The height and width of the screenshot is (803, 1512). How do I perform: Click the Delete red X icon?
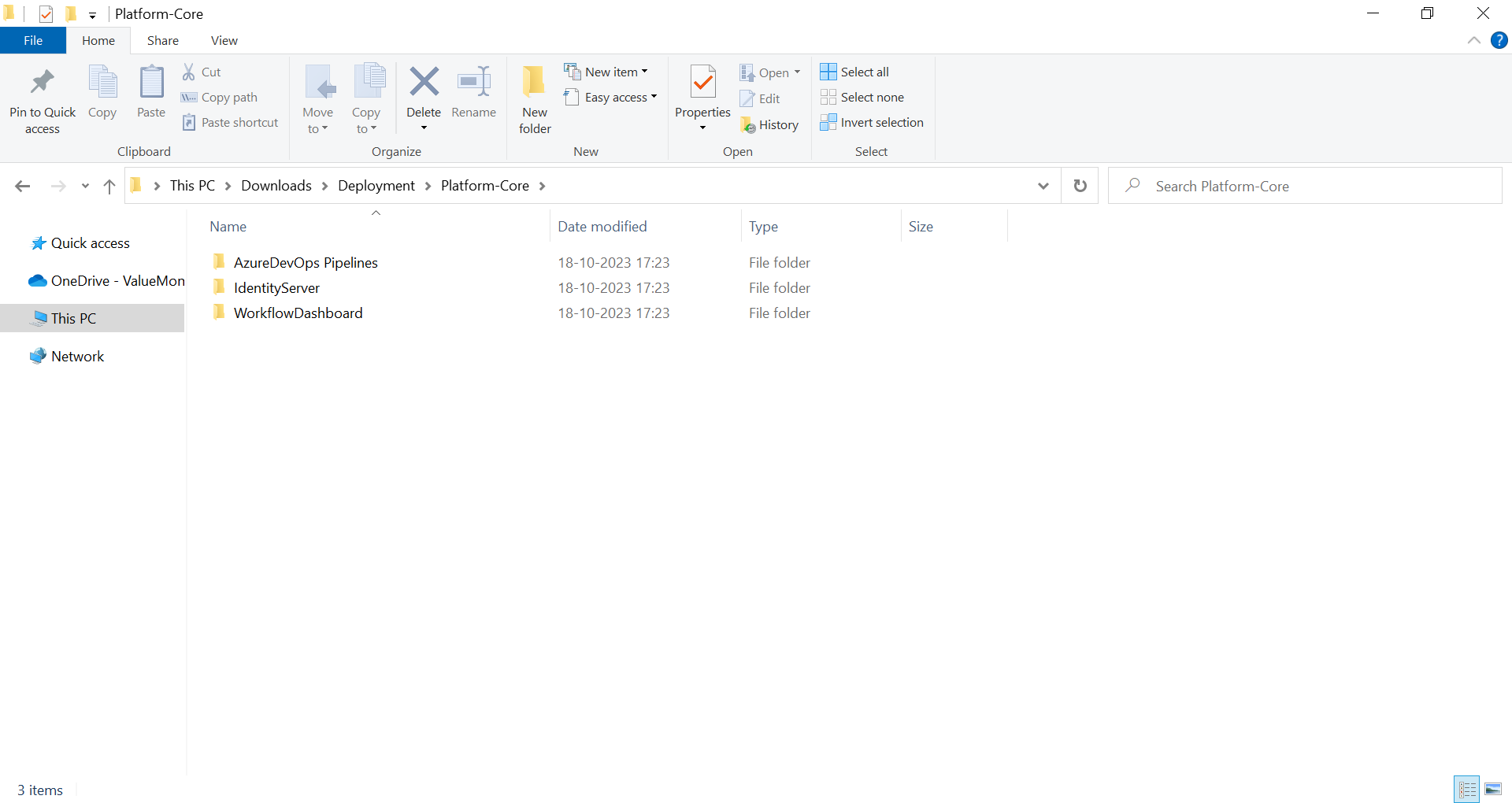[x=424, y=82]
